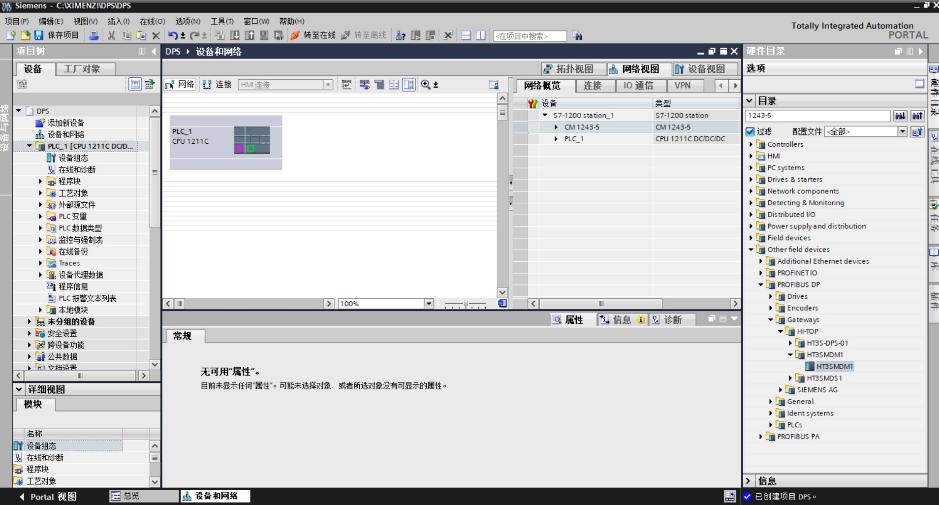Split editor space horizontally
This screenshot has height=505, width=939.
(x=466, y=35)
